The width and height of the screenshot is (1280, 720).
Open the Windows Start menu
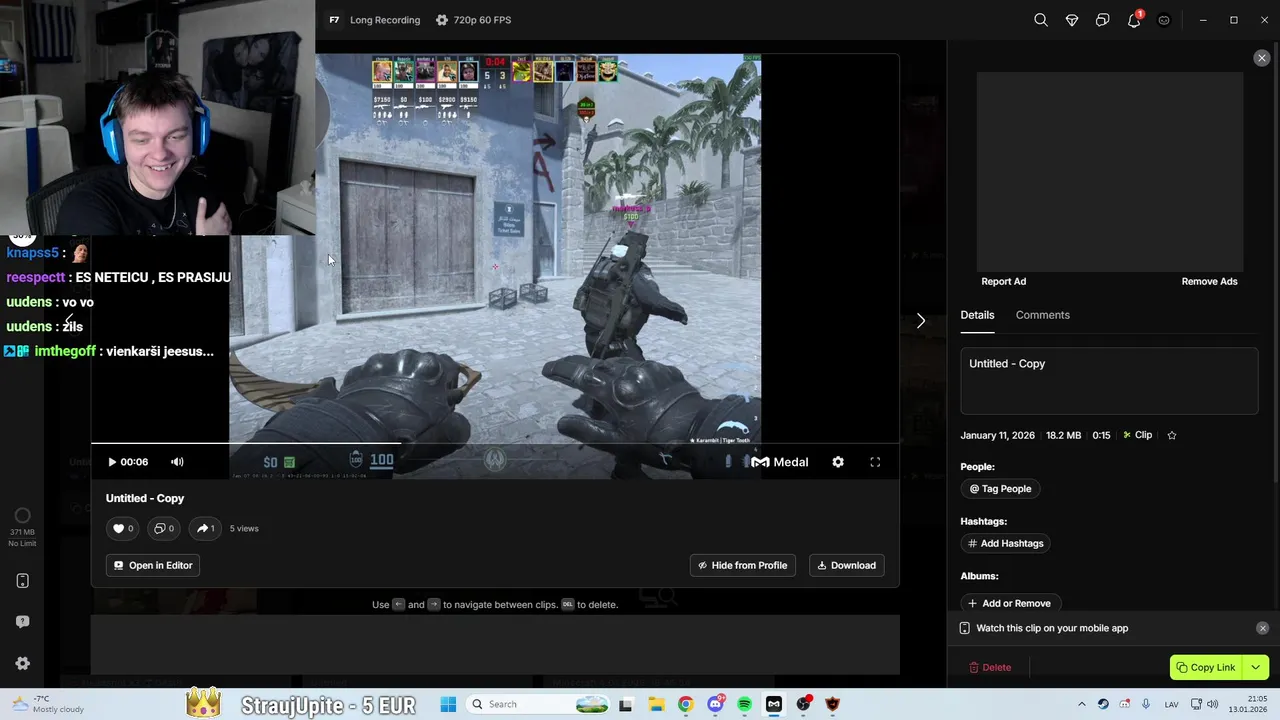[448, 704]
